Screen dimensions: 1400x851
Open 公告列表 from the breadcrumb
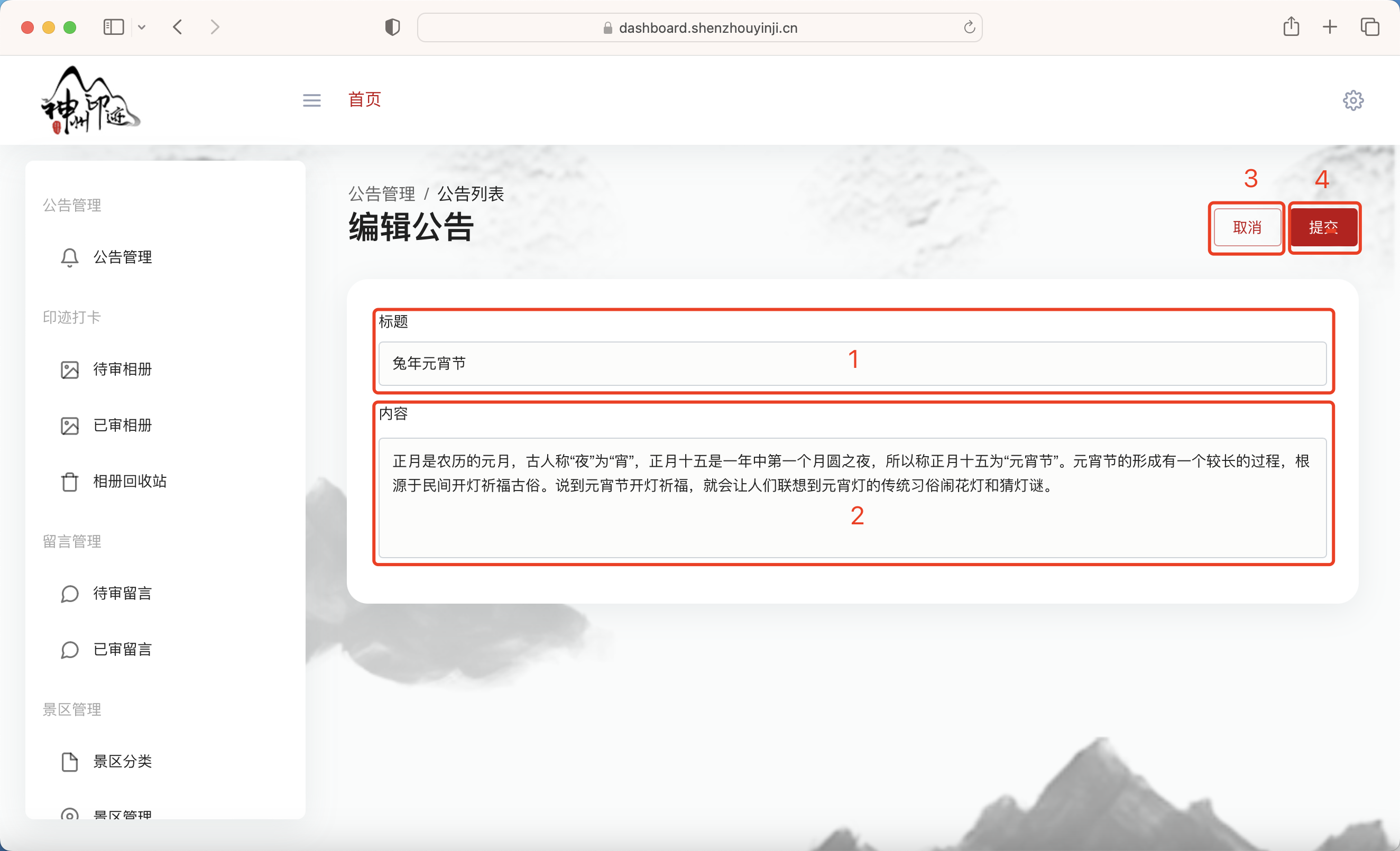pyautogui.click(x=470, y=193)
